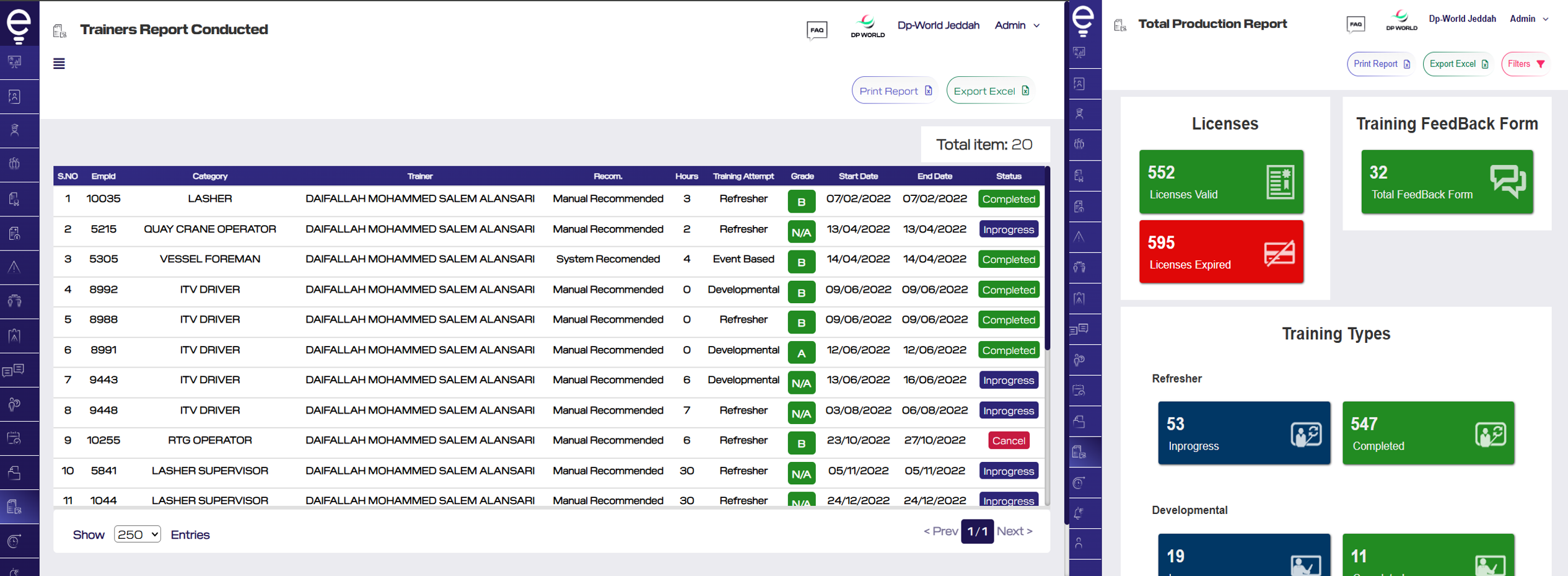Screen dimensions: 1568x576
Task: Open the FAQ icon in Total Production Report header
Action: click(1356, 24)
